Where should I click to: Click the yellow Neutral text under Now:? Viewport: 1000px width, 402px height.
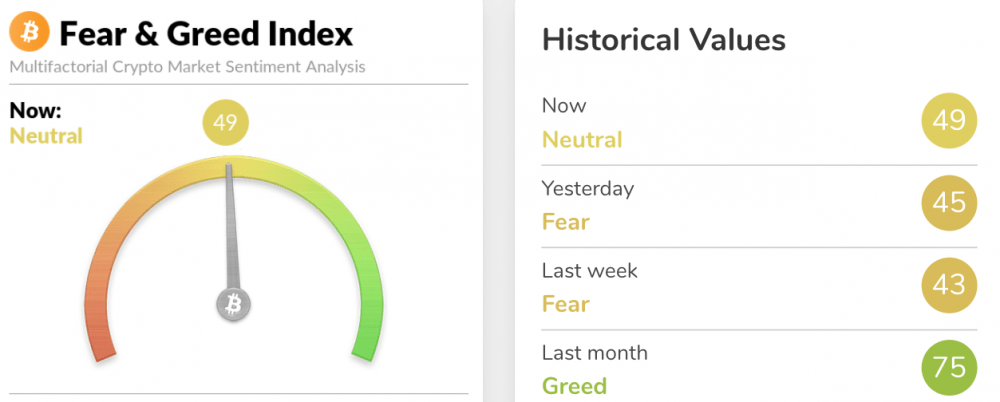coord(46,136)
